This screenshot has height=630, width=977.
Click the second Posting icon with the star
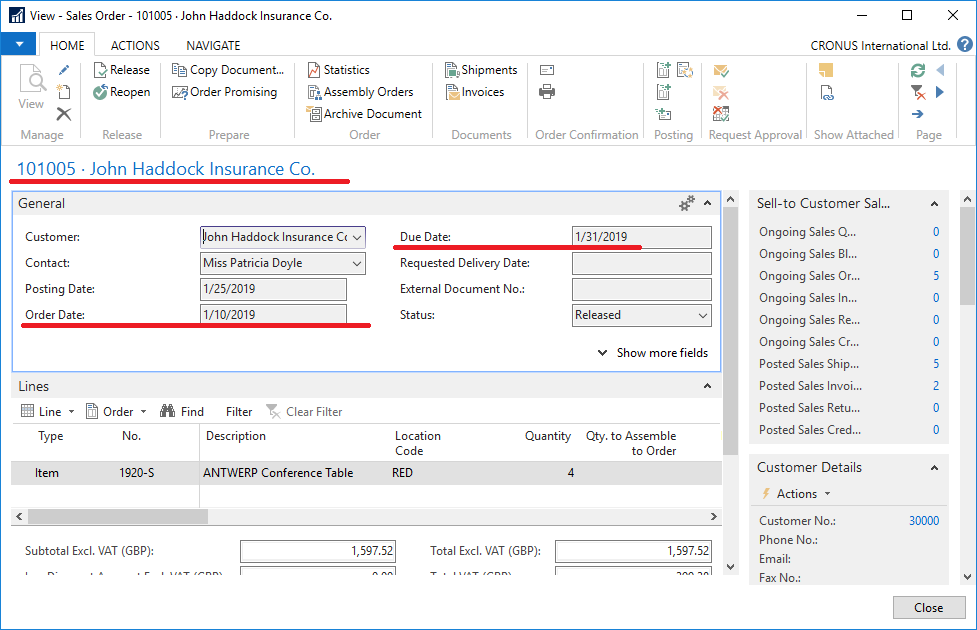click(685, 70)
